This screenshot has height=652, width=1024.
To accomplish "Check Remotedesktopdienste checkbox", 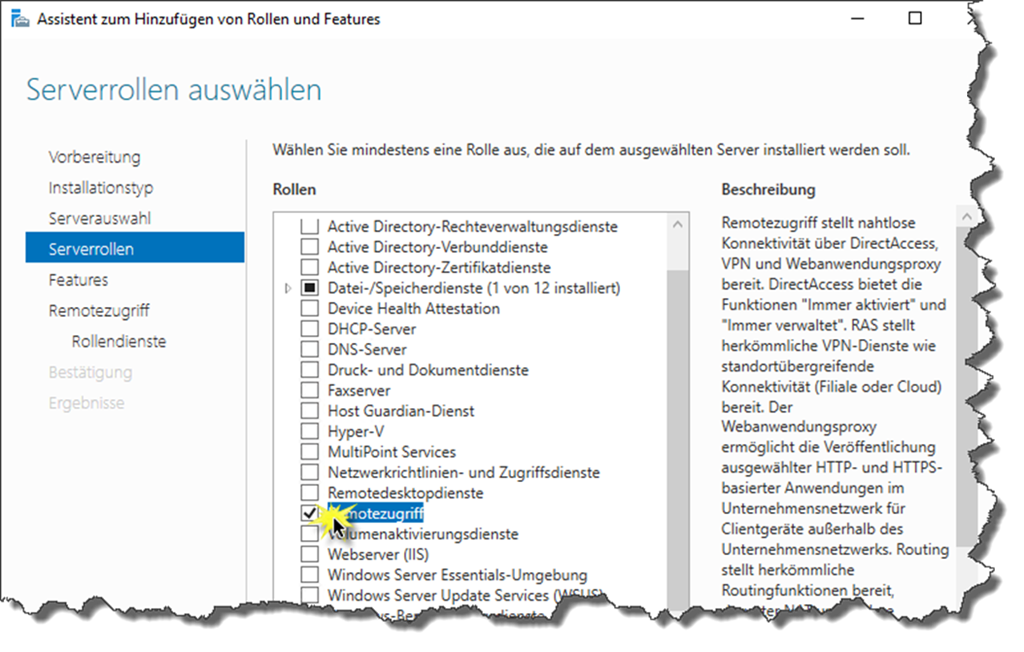I will point(310,493).
